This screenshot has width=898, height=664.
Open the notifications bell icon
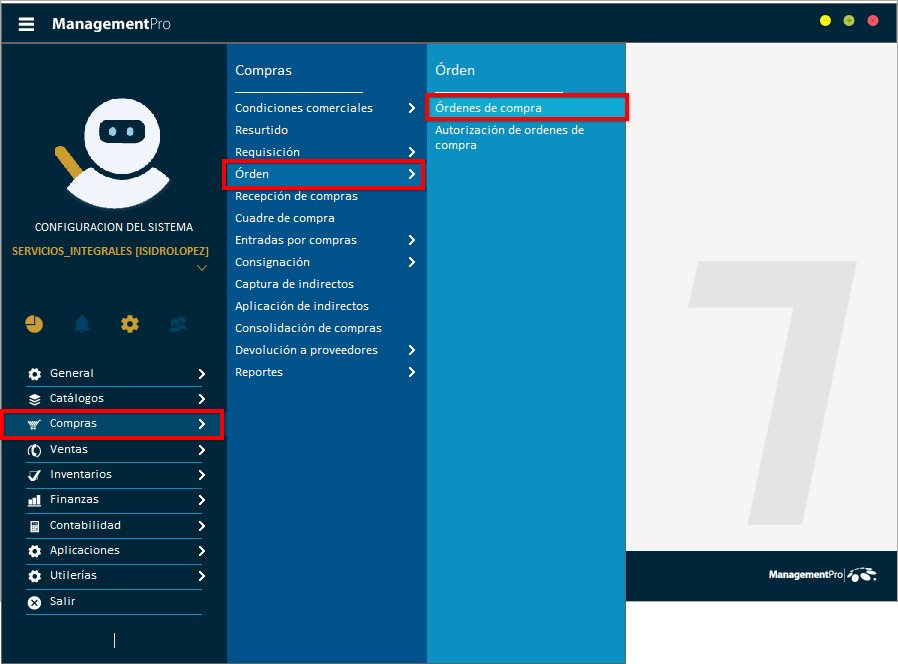[x=82, y=324]
